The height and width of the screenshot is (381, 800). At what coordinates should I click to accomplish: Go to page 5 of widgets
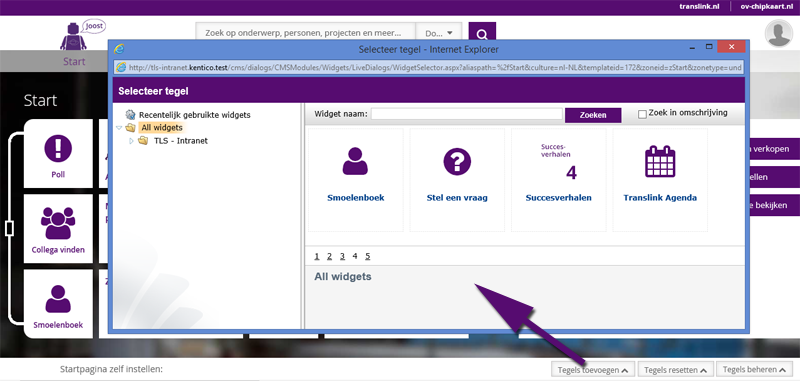[x=367, y=256]
